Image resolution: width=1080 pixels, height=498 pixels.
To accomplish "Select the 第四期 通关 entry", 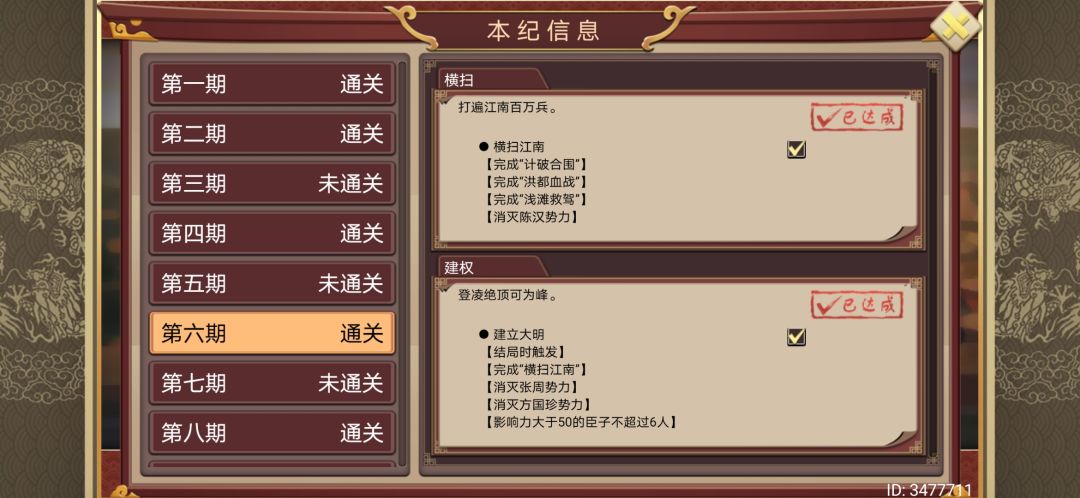I will click(x=272, y=234).
